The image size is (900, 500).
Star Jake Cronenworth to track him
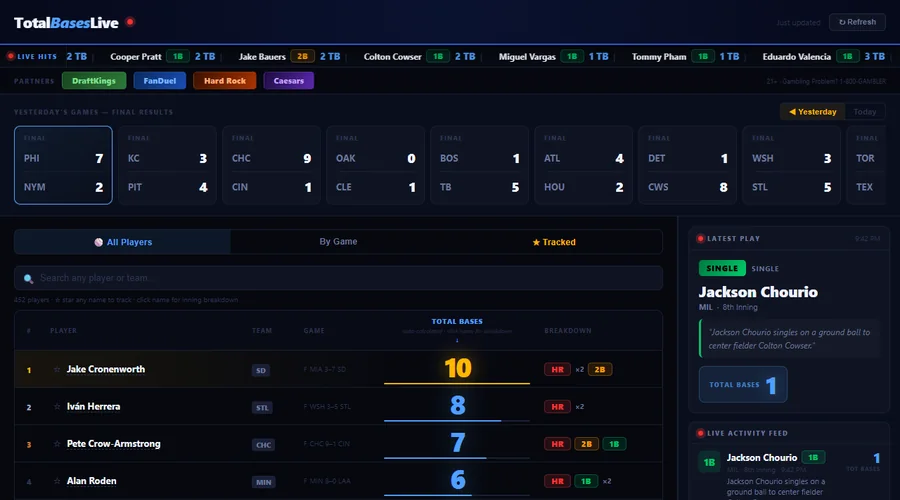[57, 370]
